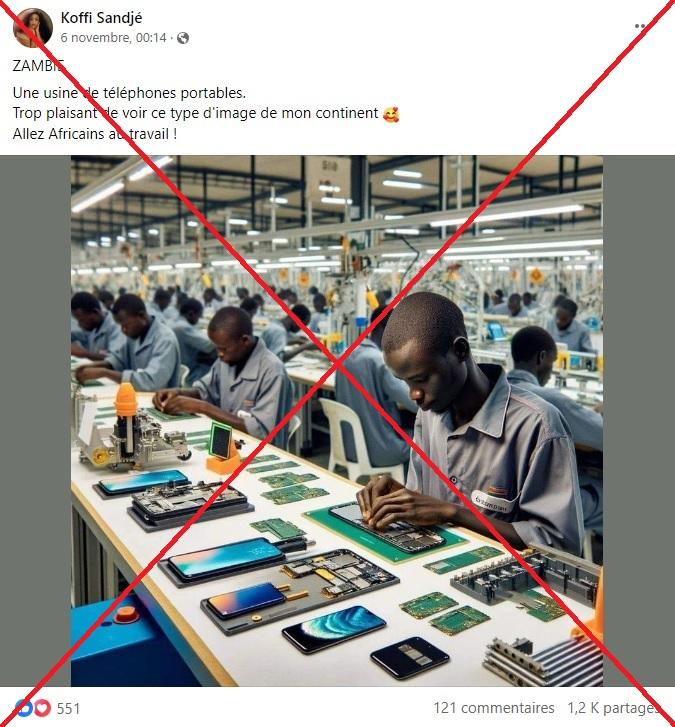Click the 'Trop plaisant de voir' sentence
Screen dimensions: 675x727
point(195,114)
